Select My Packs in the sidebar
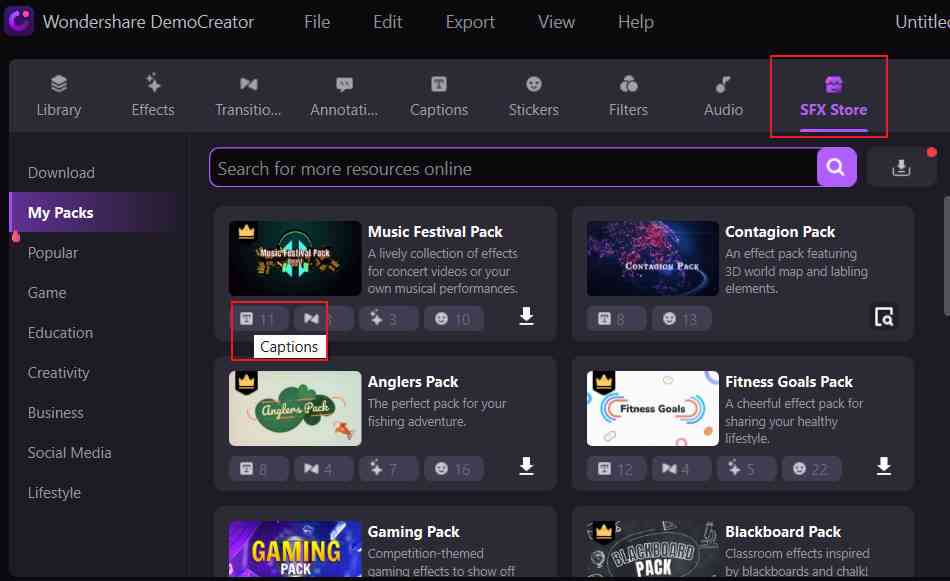 [x=94, y=213]
